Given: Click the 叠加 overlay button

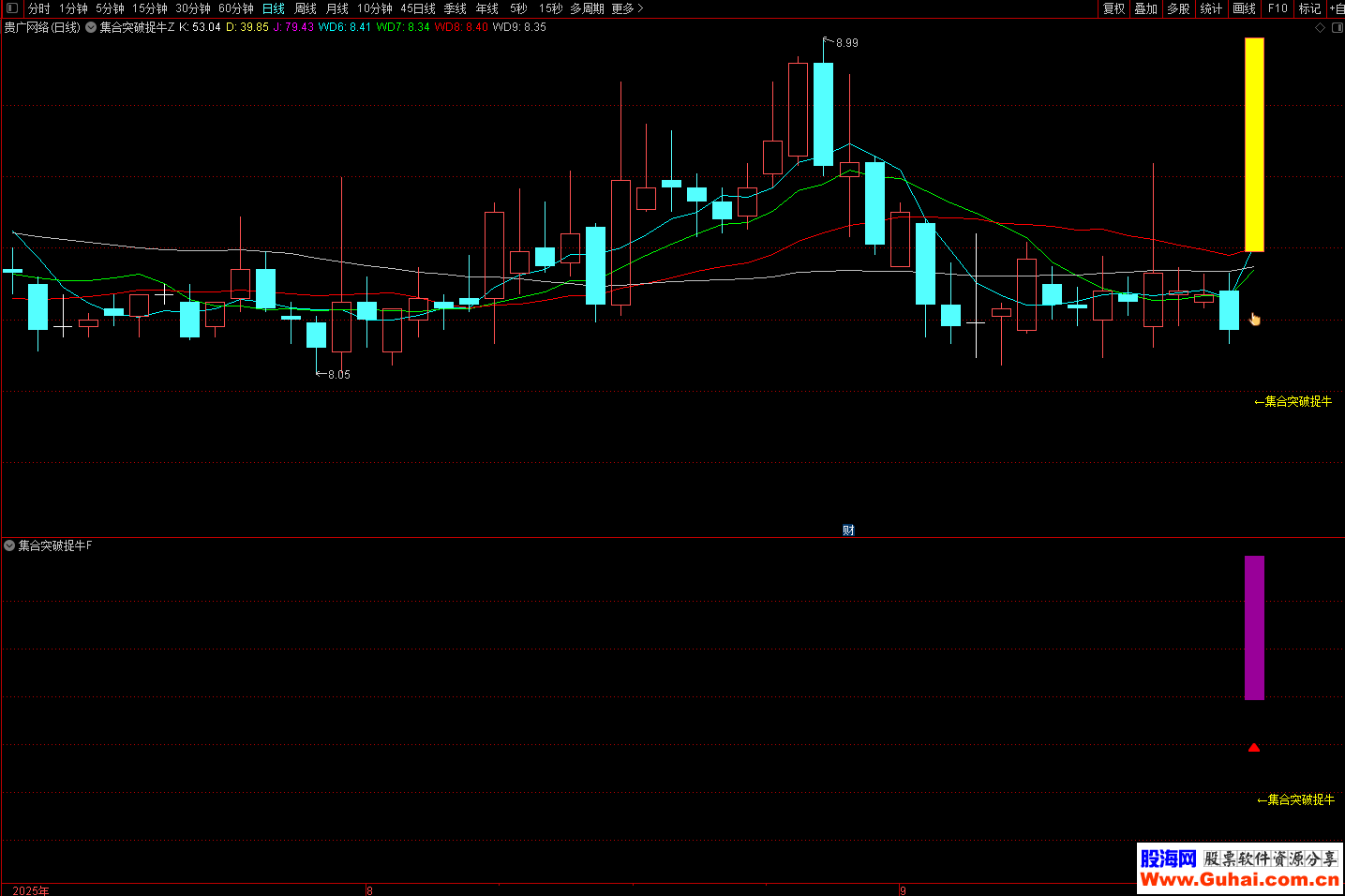Looking at the screenshot, I should click(x=1145, y=8).
